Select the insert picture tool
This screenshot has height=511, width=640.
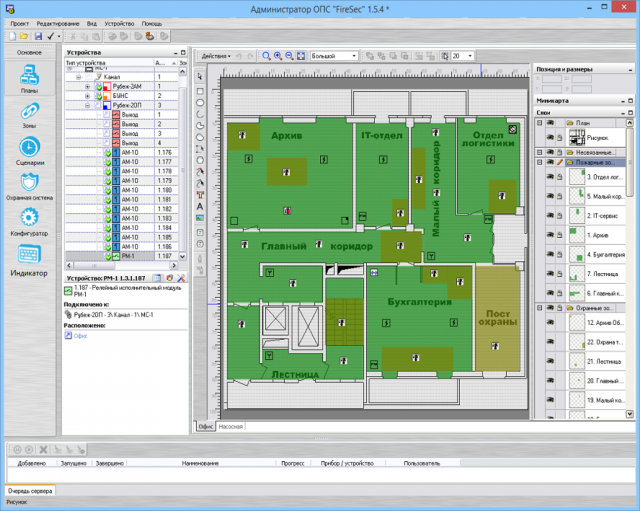200,218
